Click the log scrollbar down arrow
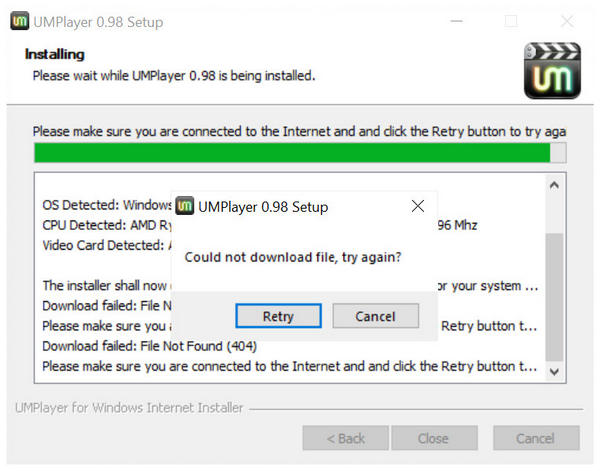Image resolution: width=600 pixels, height=471 pixels. pos(554,371)
